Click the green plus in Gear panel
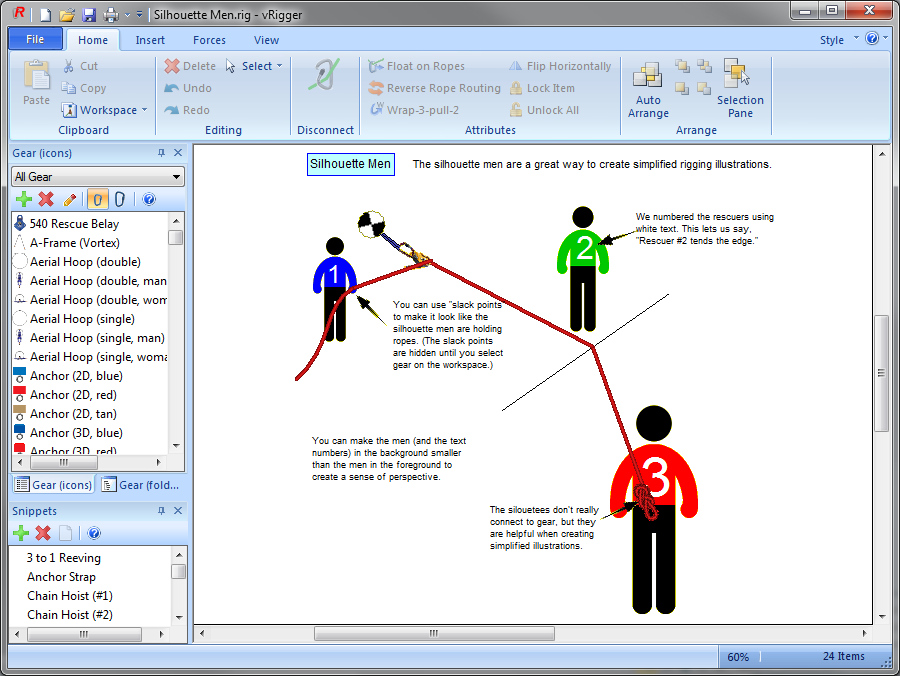 pyautogui.click(x=23, y=200)
